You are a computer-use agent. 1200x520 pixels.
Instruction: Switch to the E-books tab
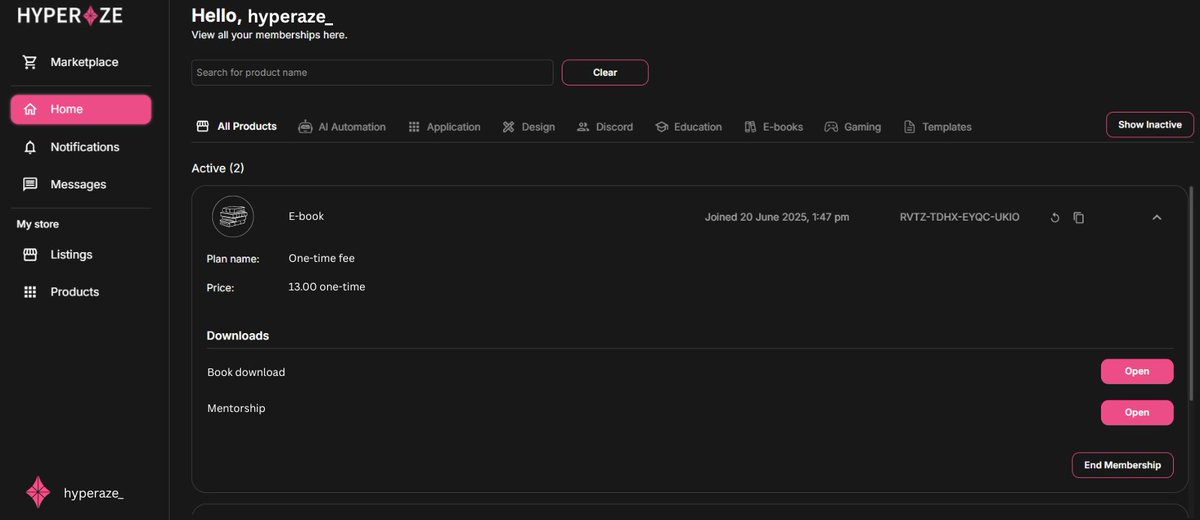(x=773, y=127)
